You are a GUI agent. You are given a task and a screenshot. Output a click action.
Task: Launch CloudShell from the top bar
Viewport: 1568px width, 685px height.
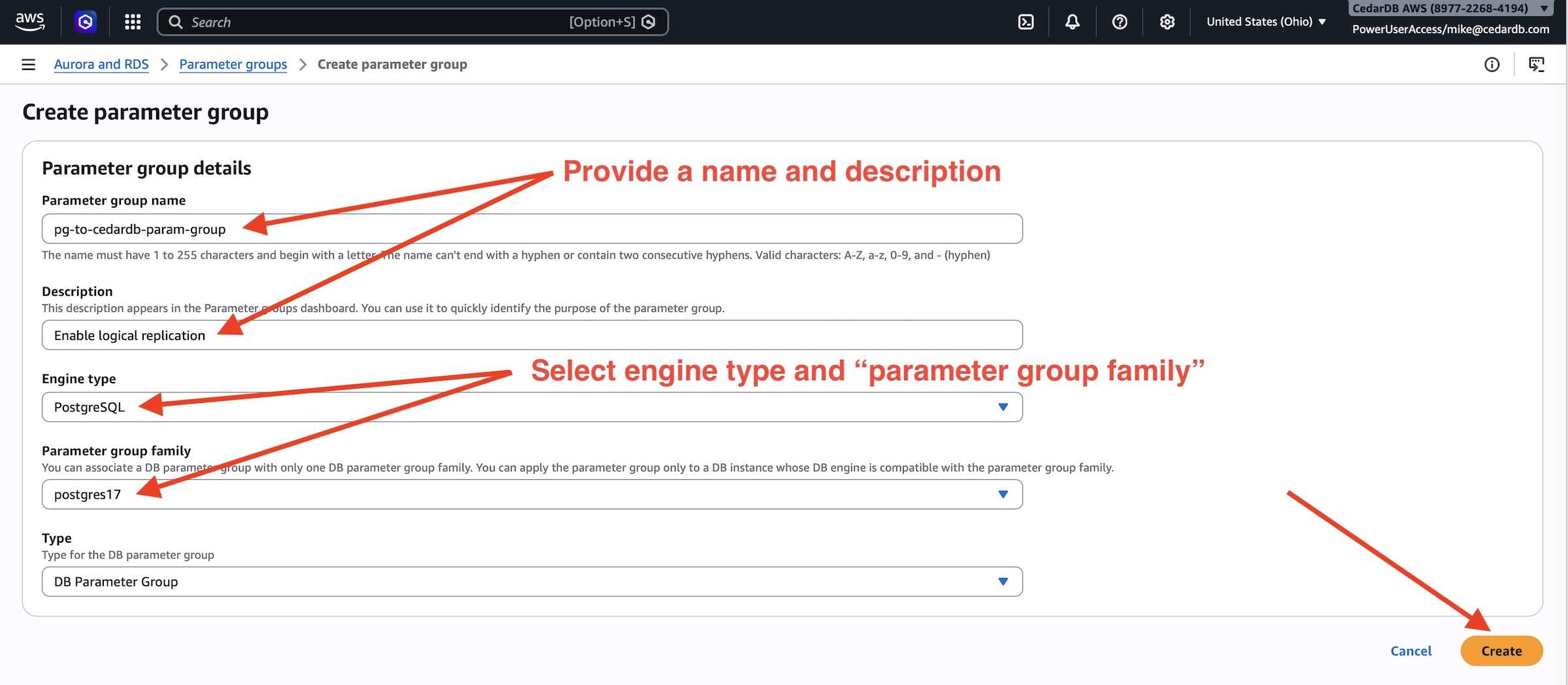[x=1026, y=22]
